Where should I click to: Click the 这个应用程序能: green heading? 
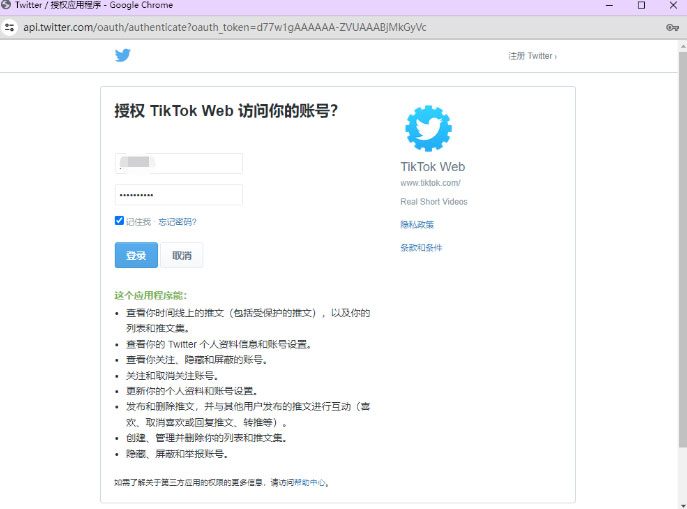pyautogui.click(x=151, y=295)
